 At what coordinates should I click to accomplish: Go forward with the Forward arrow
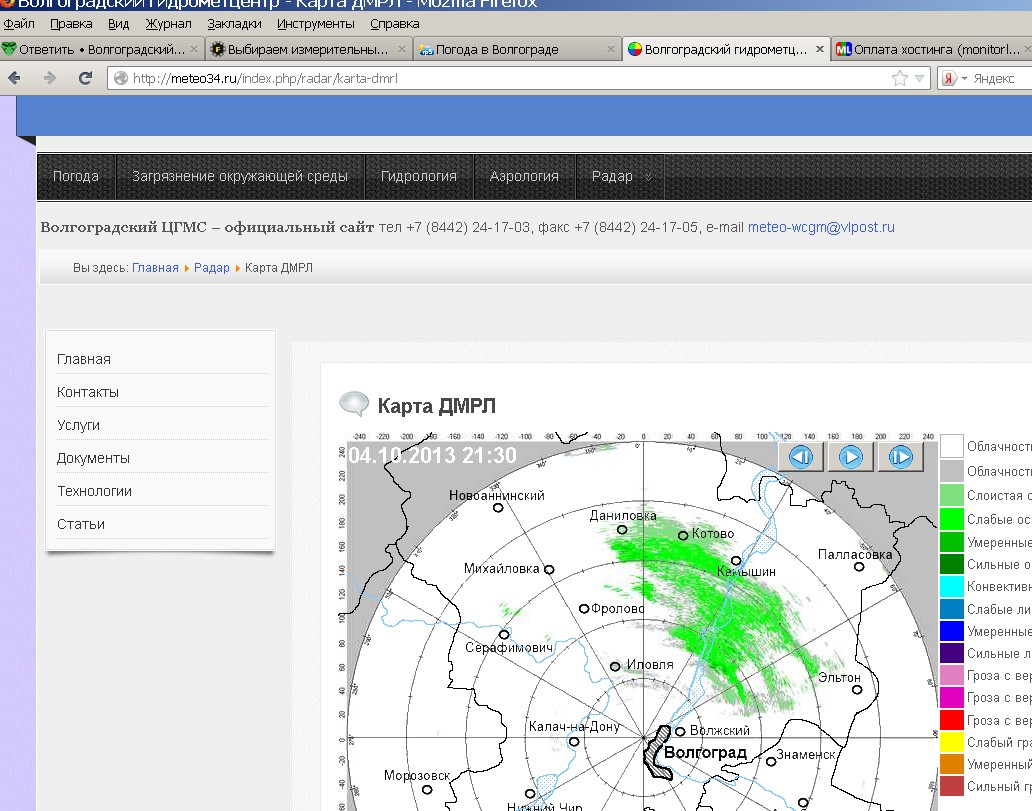point(49,78)
